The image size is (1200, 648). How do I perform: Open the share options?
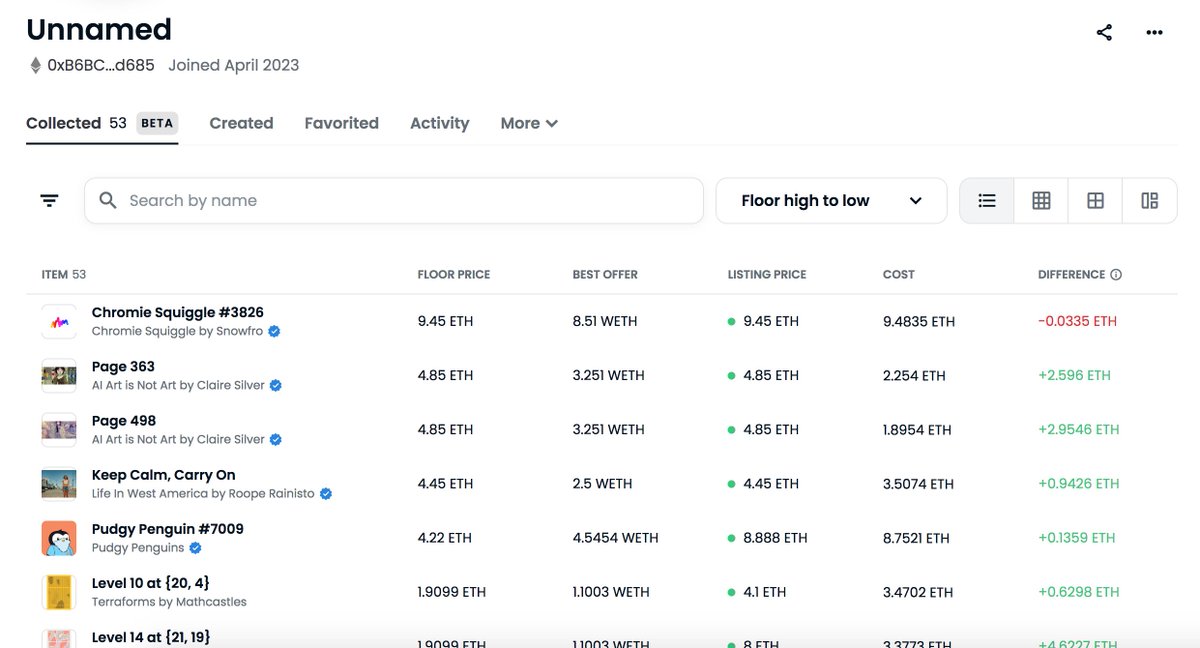[1104, 32]
